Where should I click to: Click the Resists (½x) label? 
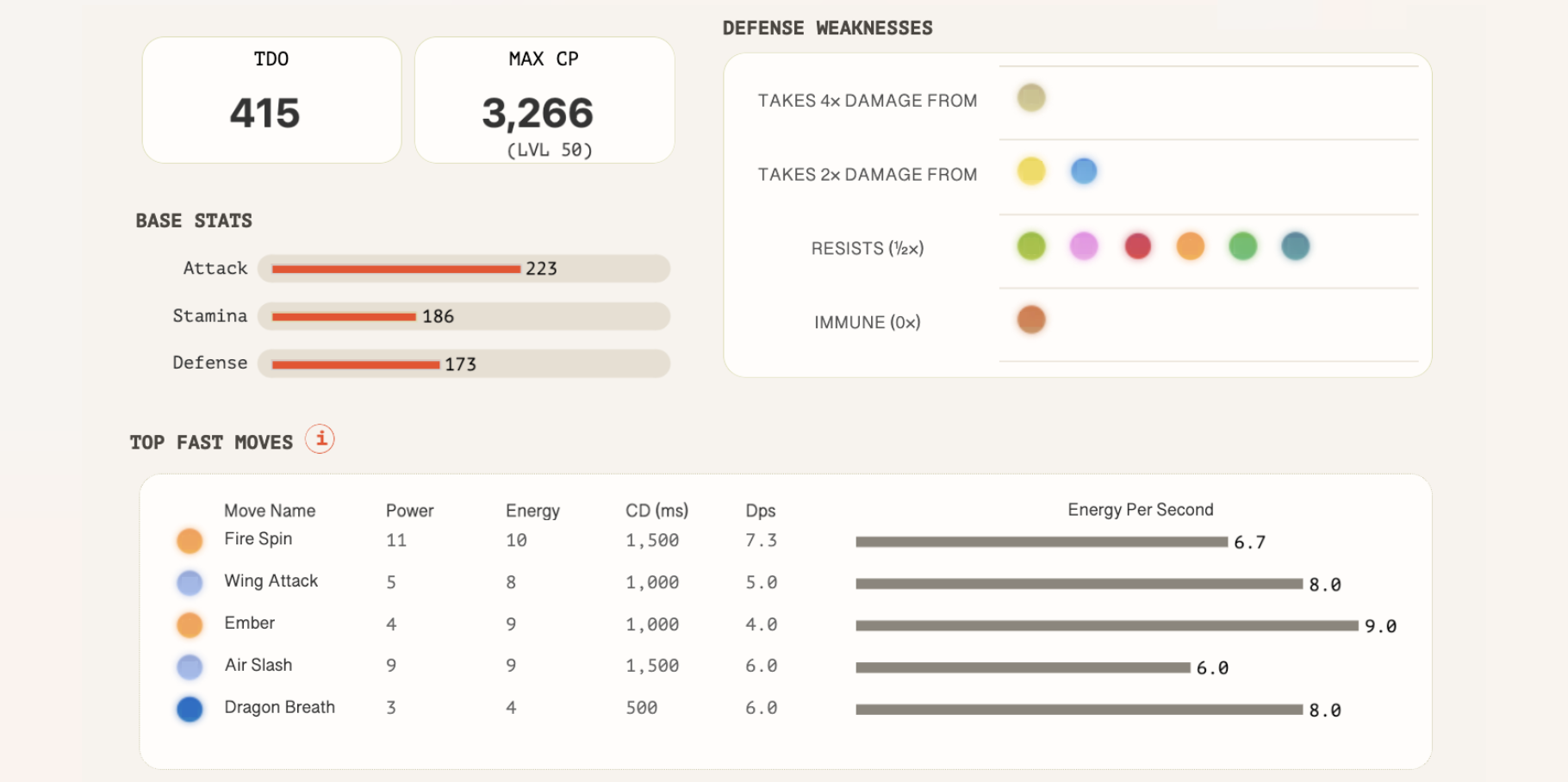coord(868,249)
